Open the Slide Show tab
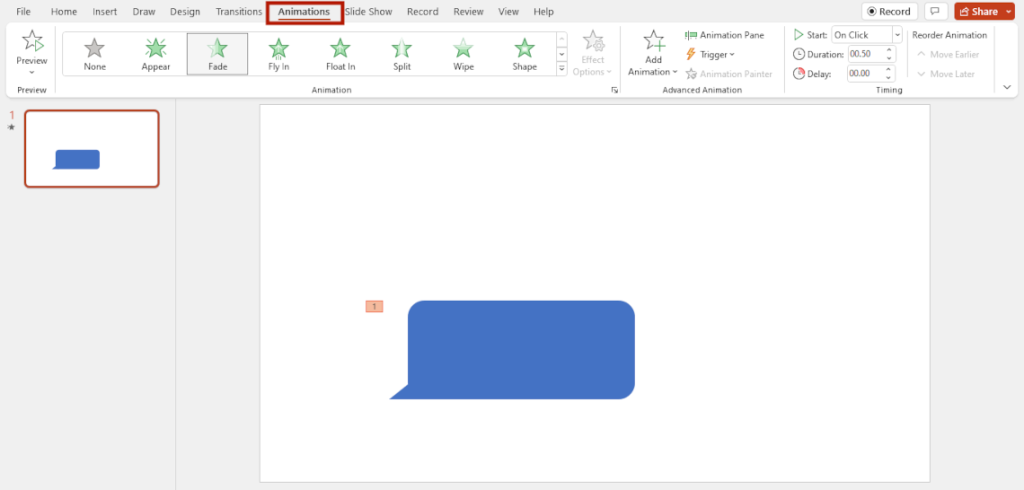The width and height of the screenshot is (1024, 490). [x=369, y=12]
